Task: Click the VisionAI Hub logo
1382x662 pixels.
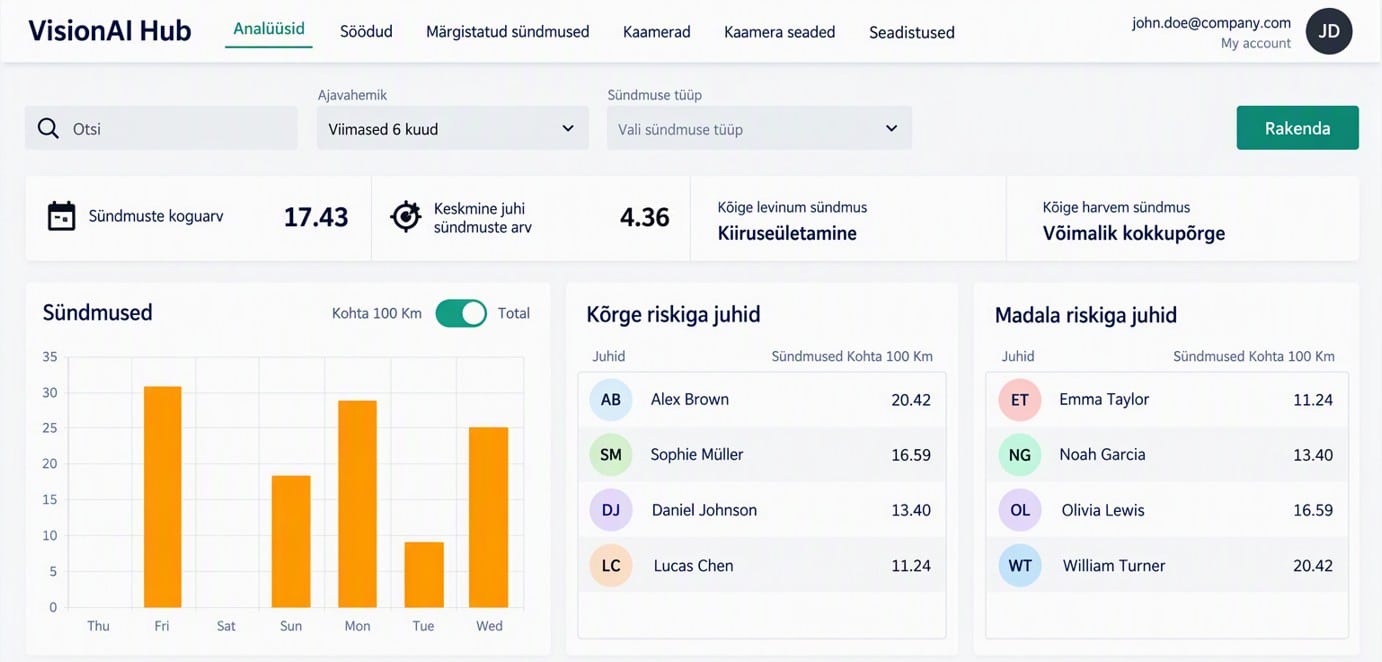Action: [110, 31]
